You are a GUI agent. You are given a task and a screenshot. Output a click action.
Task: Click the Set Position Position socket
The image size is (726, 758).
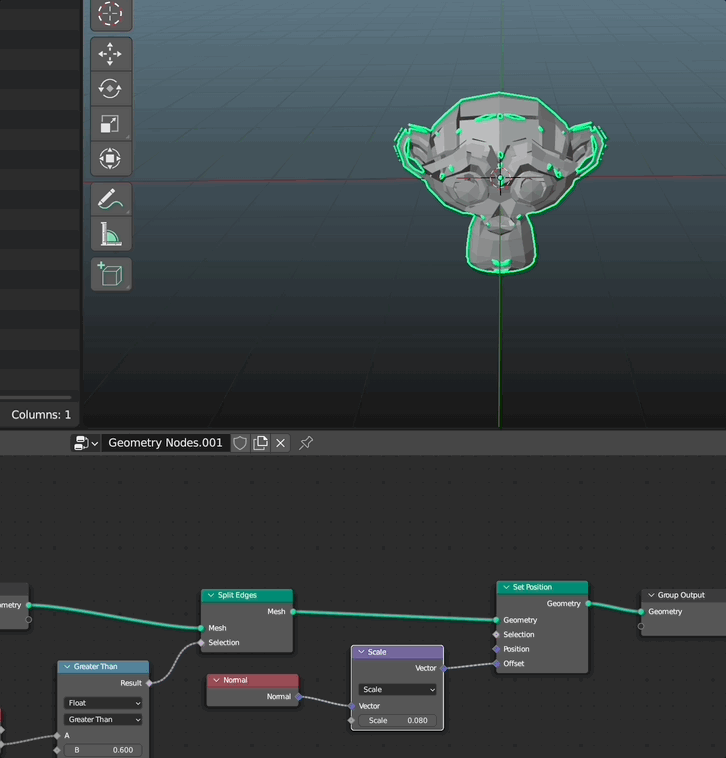(496, 649)
